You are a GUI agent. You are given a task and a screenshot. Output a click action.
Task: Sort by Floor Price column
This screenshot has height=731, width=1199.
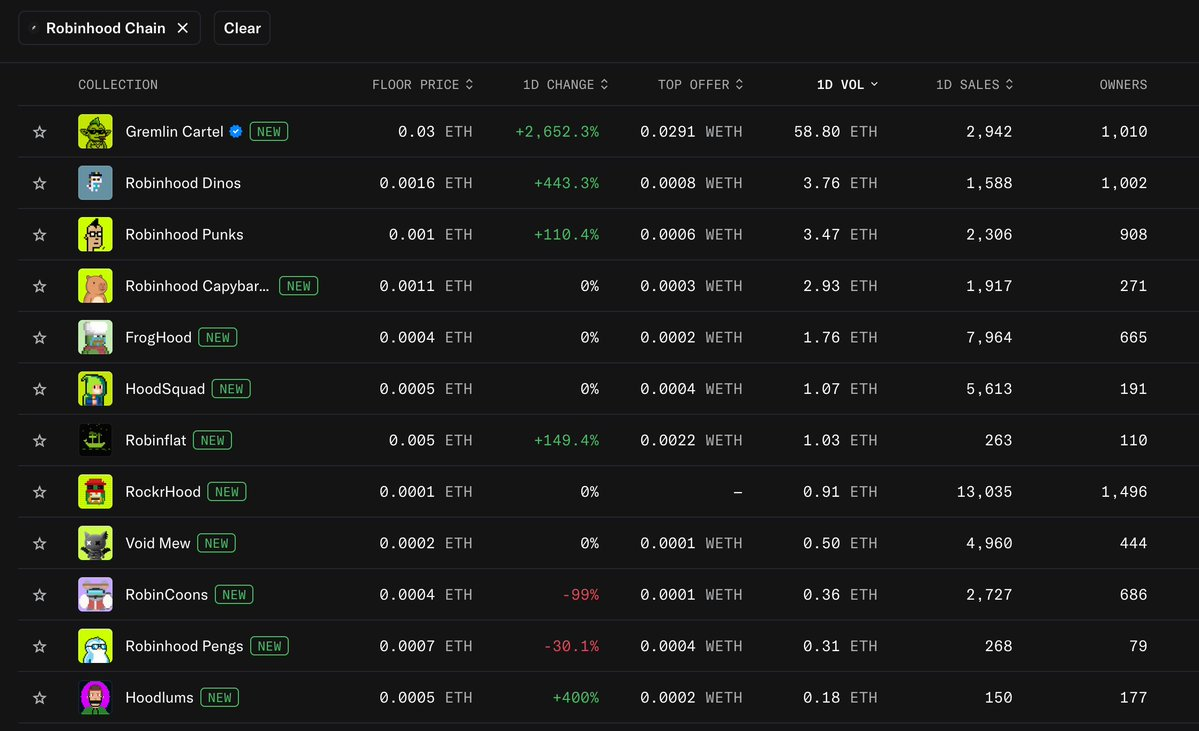point(422,85)
